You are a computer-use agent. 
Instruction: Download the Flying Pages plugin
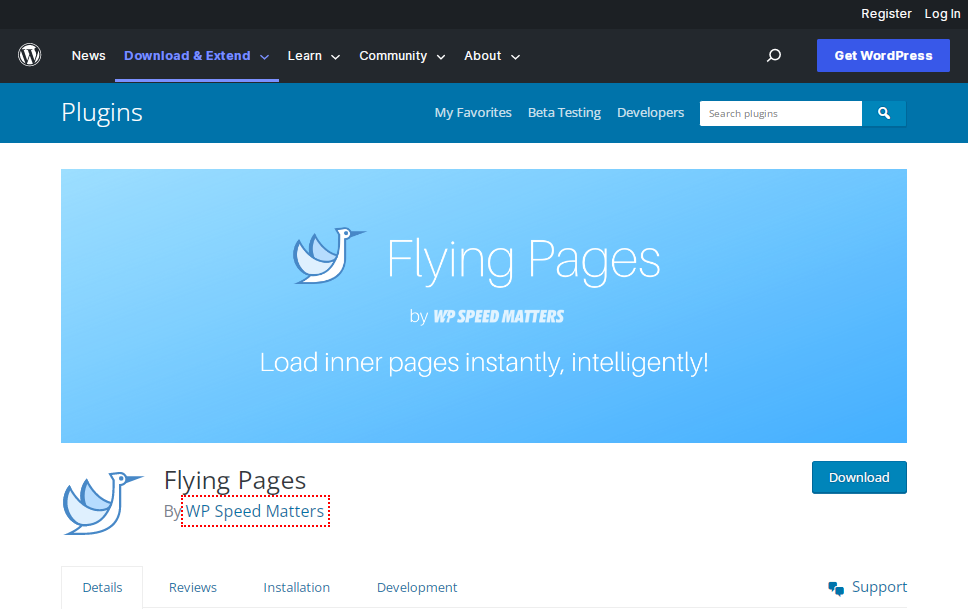tap(858, 477)
